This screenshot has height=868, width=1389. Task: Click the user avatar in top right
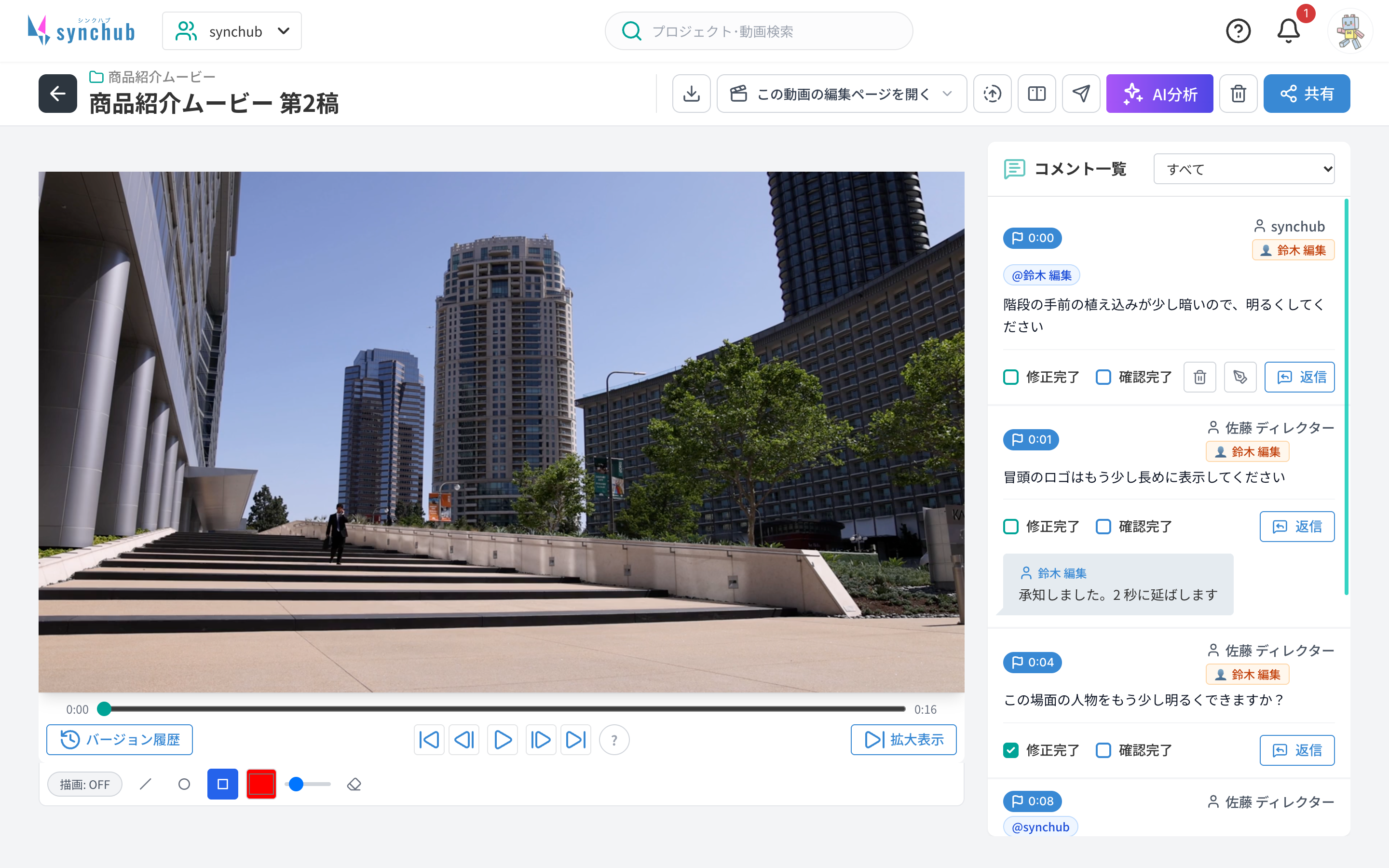[x=1350, y=31]
